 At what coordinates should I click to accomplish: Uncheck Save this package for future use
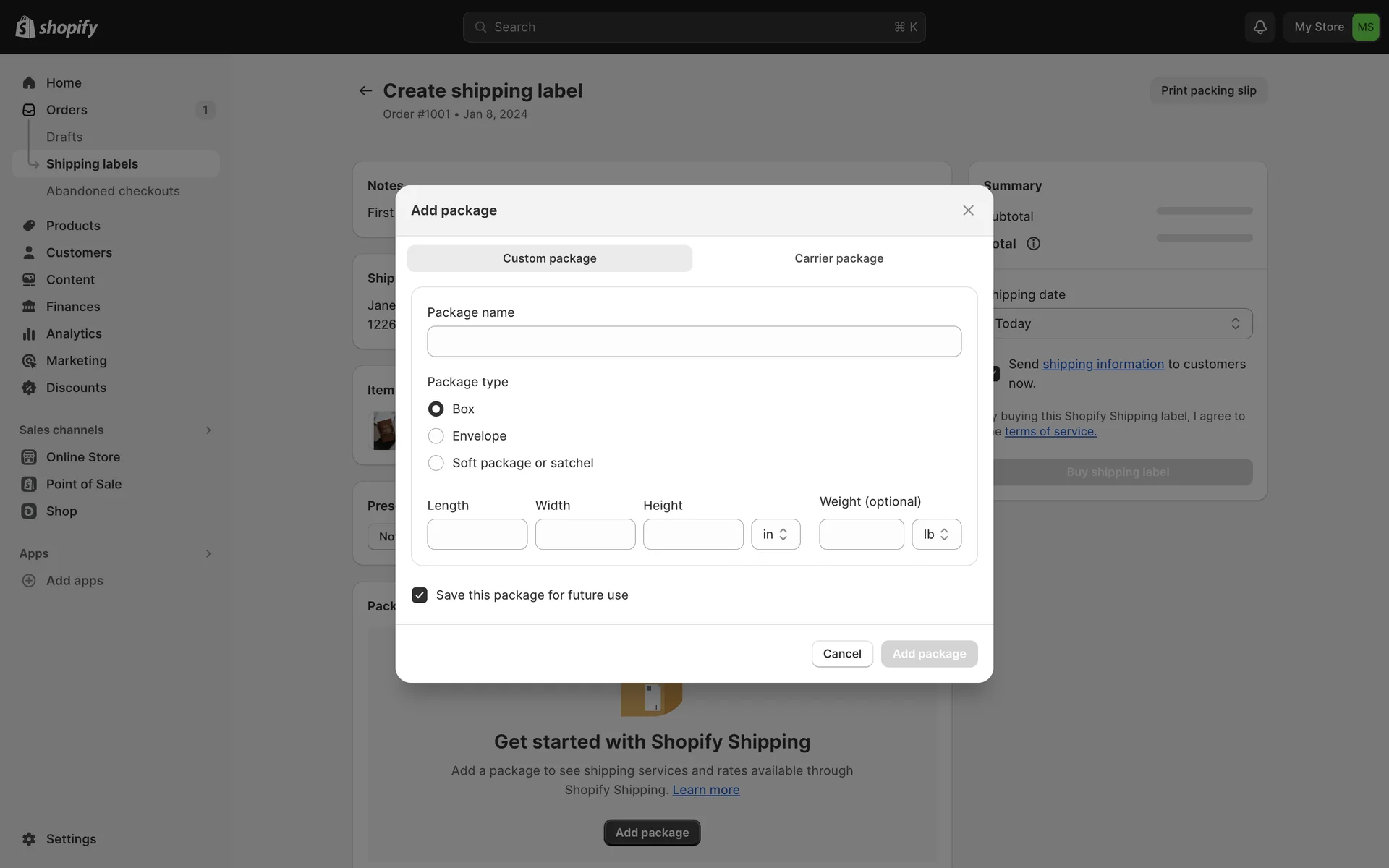pyautogui.click(x=420, y=595)
